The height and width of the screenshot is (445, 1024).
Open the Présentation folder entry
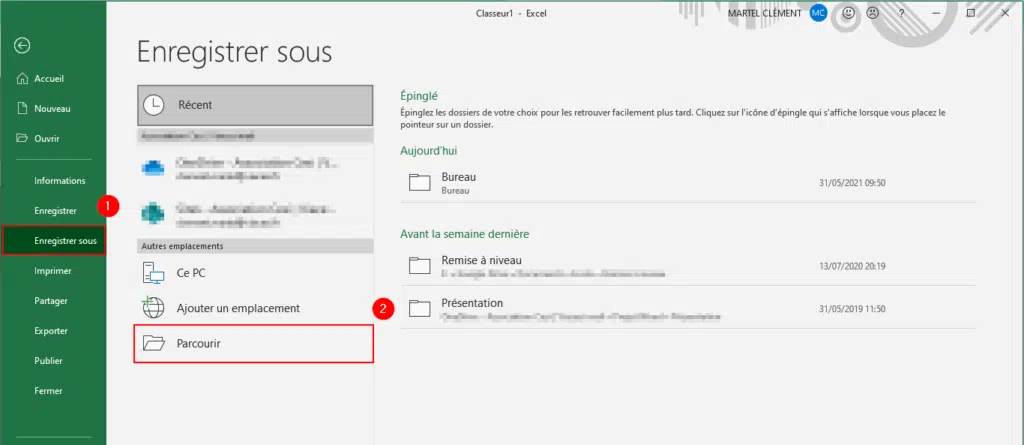point(472,307)
